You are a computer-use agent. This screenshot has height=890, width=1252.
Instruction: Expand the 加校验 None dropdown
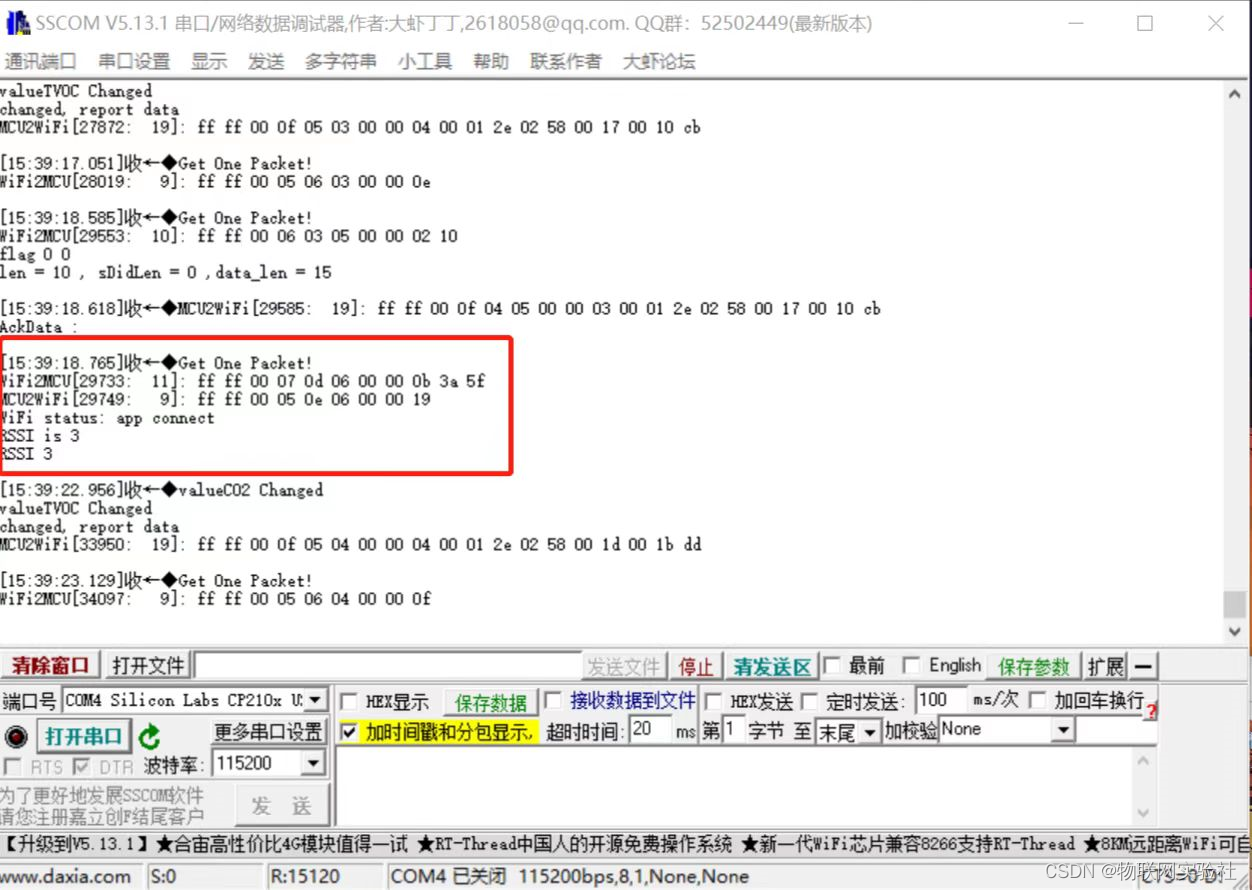coord(1062,731)
